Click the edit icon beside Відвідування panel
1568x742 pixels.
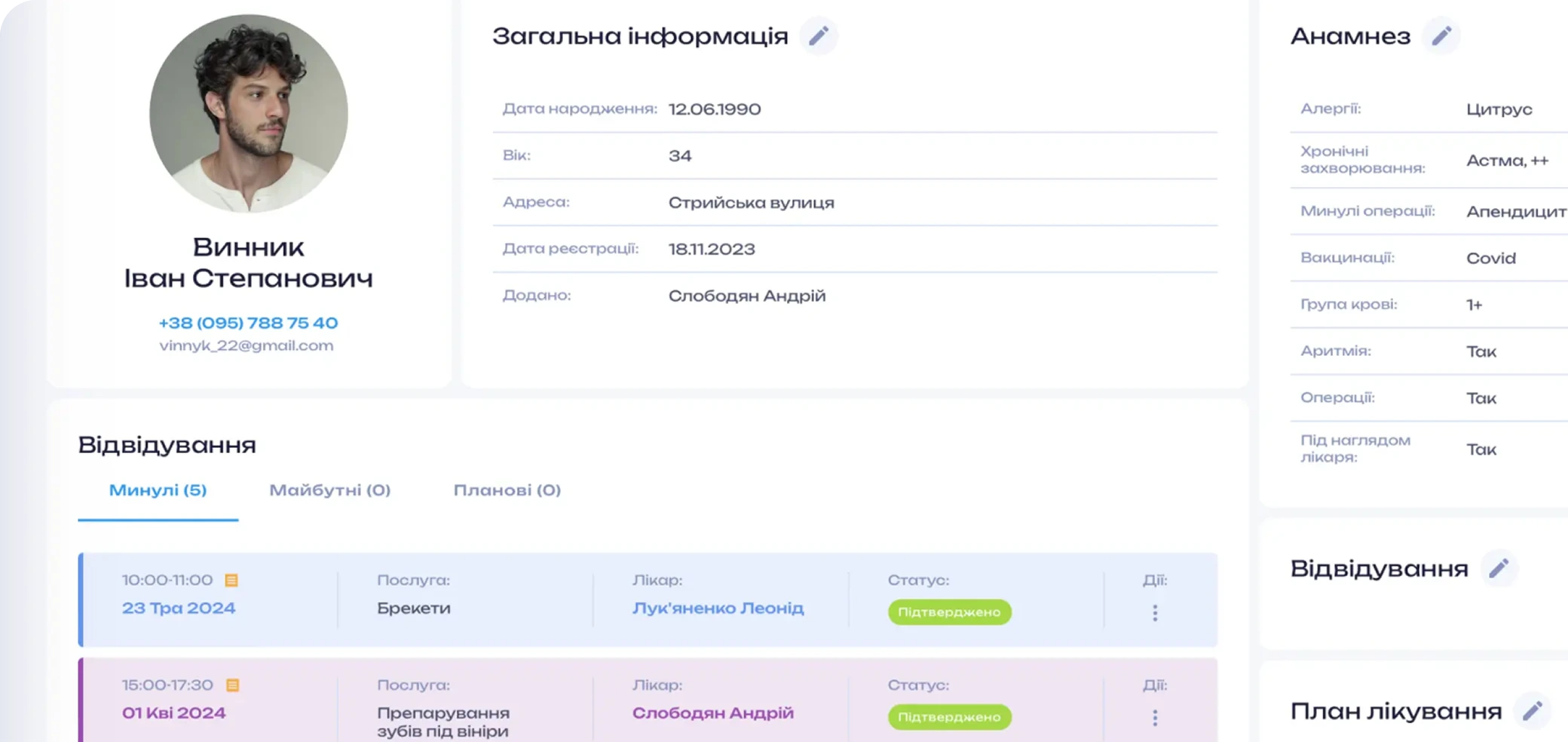(x=1499, y=569)
